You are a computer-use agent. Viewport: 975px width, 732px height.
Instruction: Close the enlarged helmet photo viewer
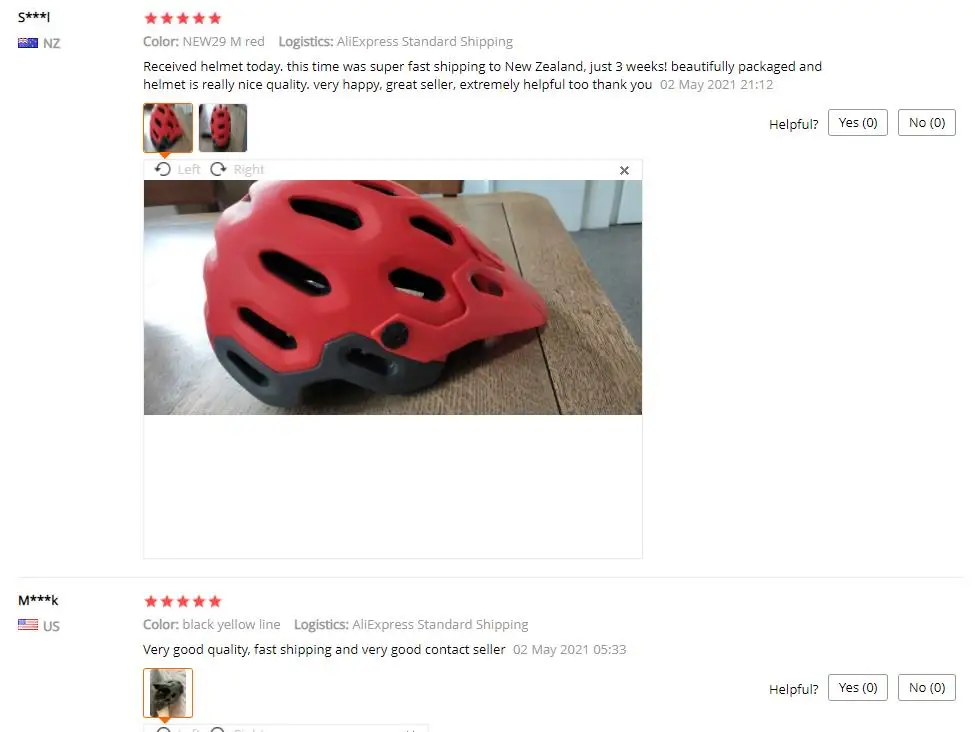(x=624, y=170)
